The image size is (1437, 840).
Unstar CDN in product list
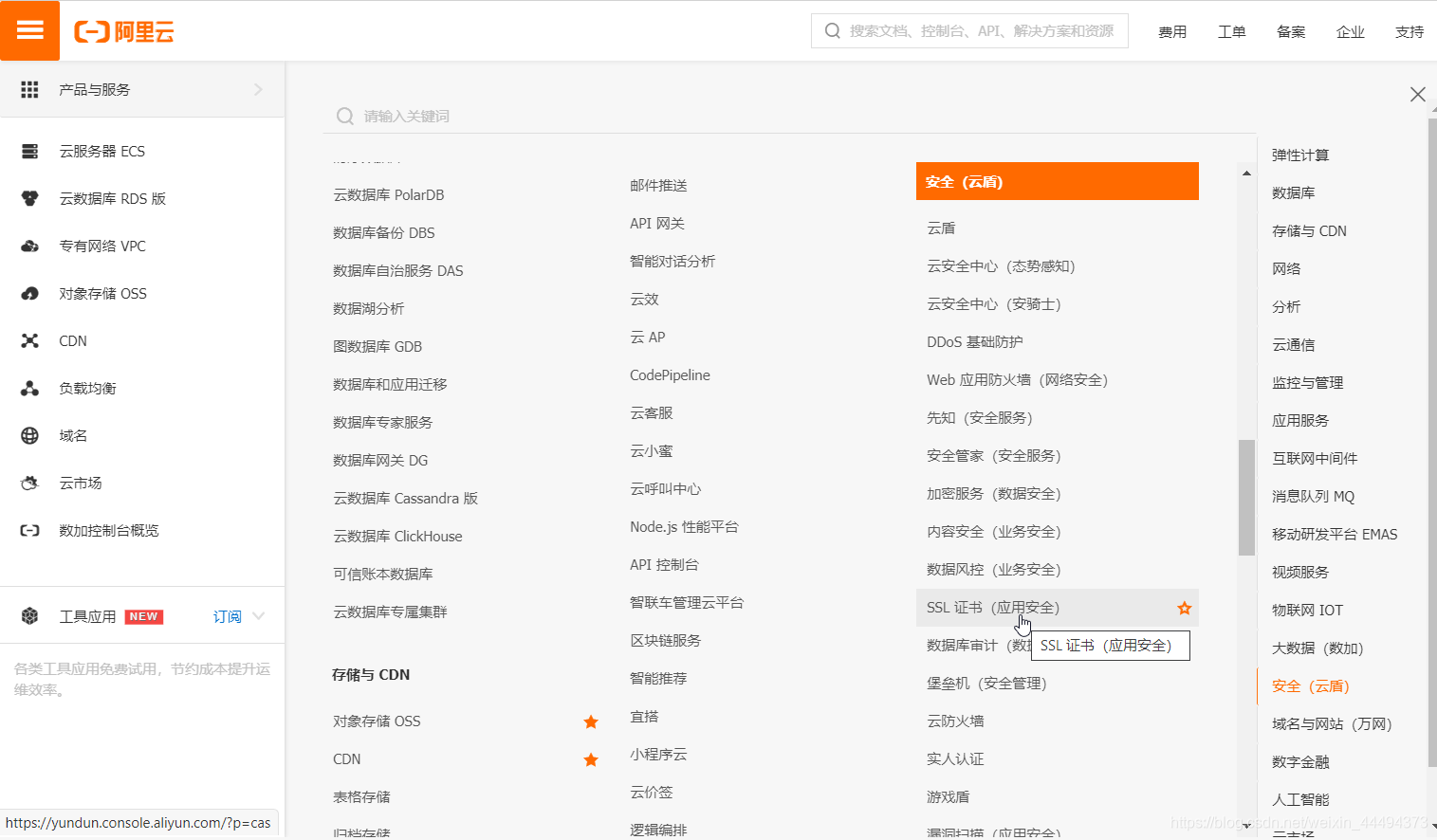tap(591, 760)
